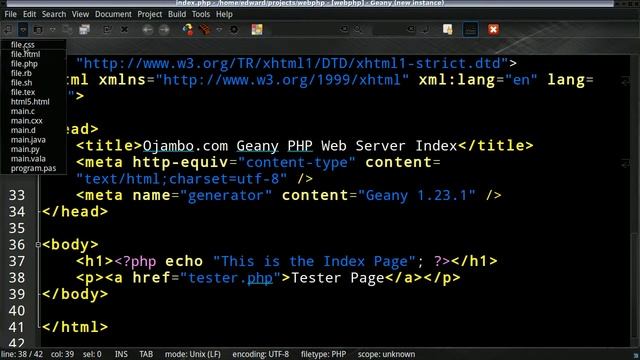Screen dimensions: 640x360
Task: Click the gear Execute toolbar icon
Action: [x=234, y=29]
